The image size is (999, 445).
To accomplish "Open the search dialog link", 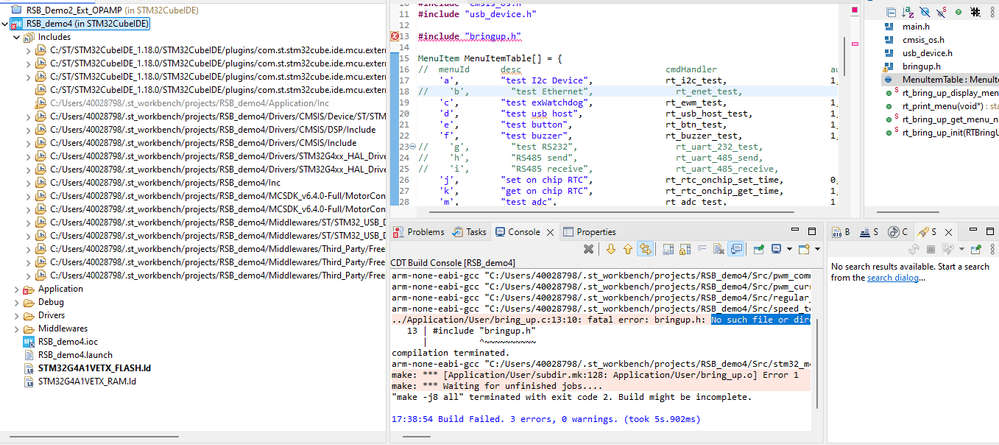I will tap(892, 277).
